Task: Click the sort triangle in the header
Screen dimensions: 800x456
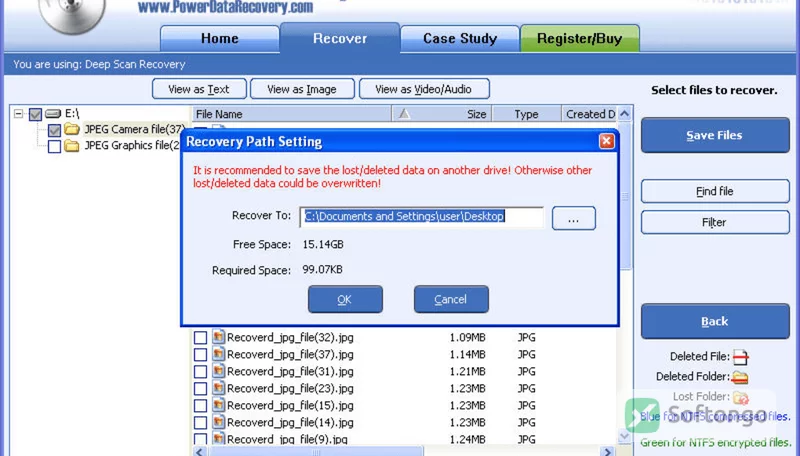Action: 404,114
